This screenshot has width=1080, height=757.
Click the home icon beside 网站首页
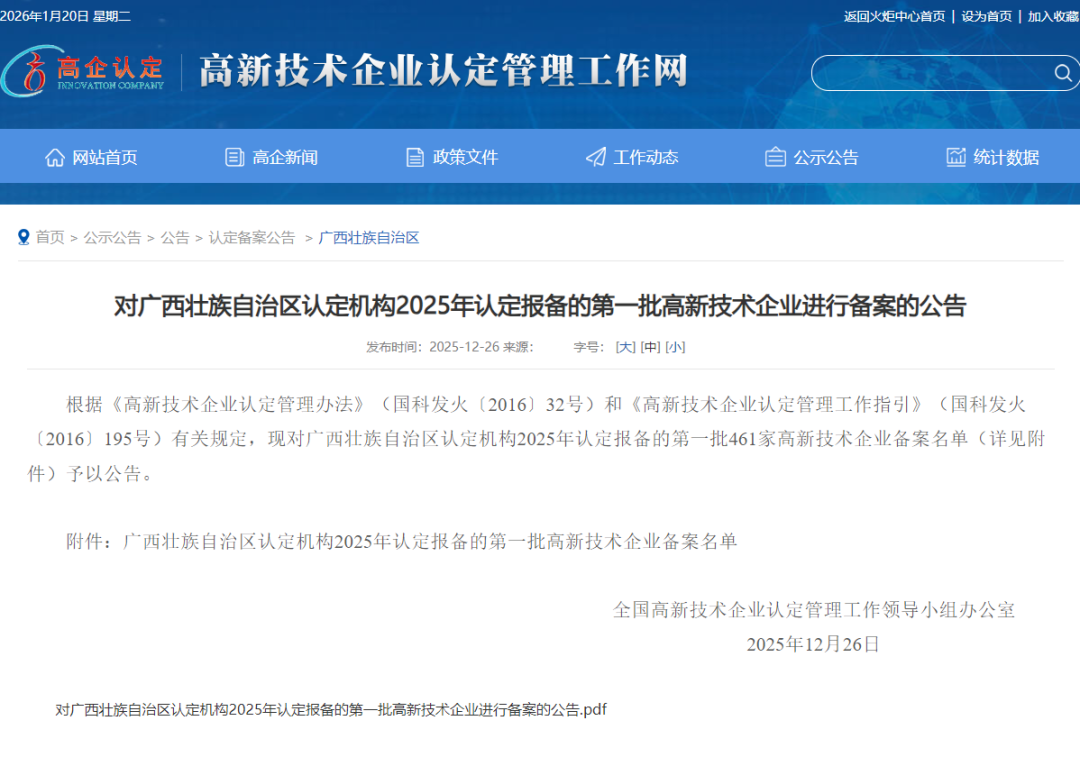point(55,157)
